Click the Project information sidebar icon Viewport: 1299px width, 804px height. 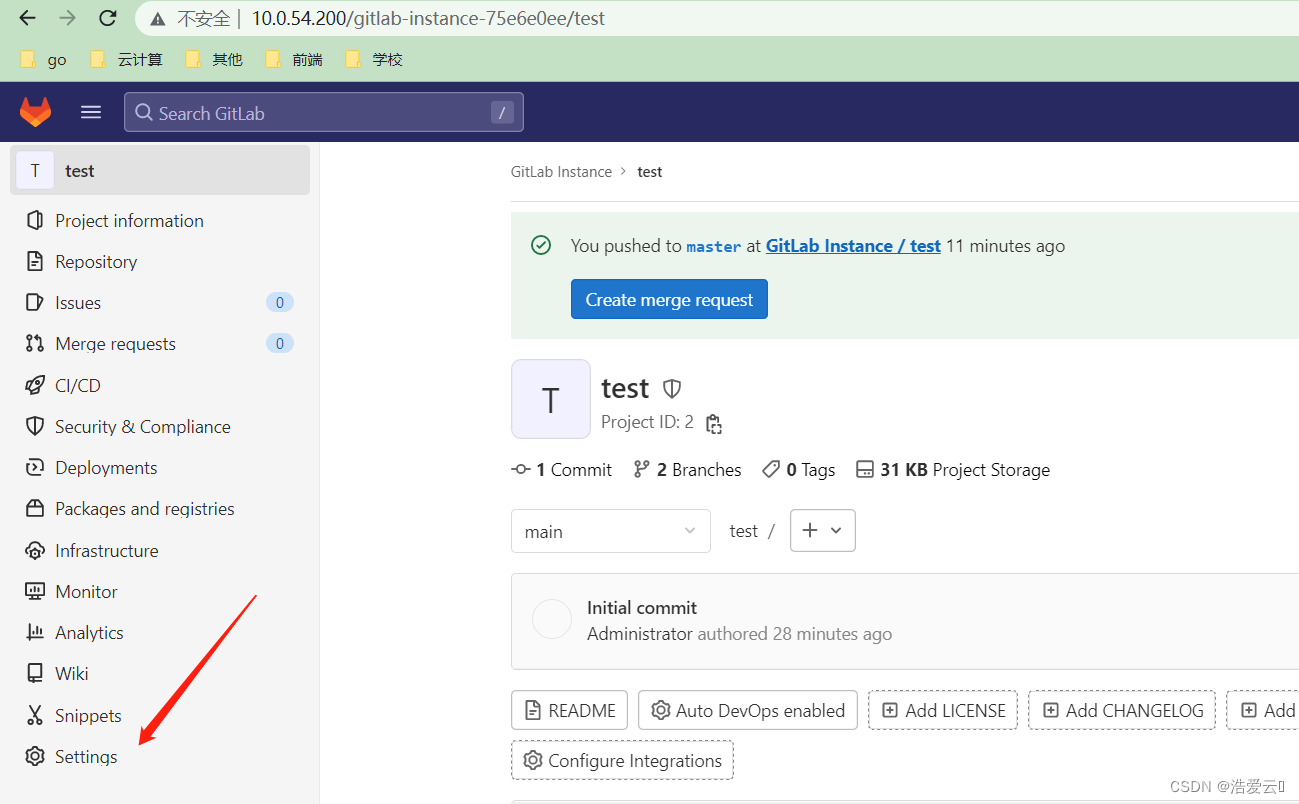point(35,220)
